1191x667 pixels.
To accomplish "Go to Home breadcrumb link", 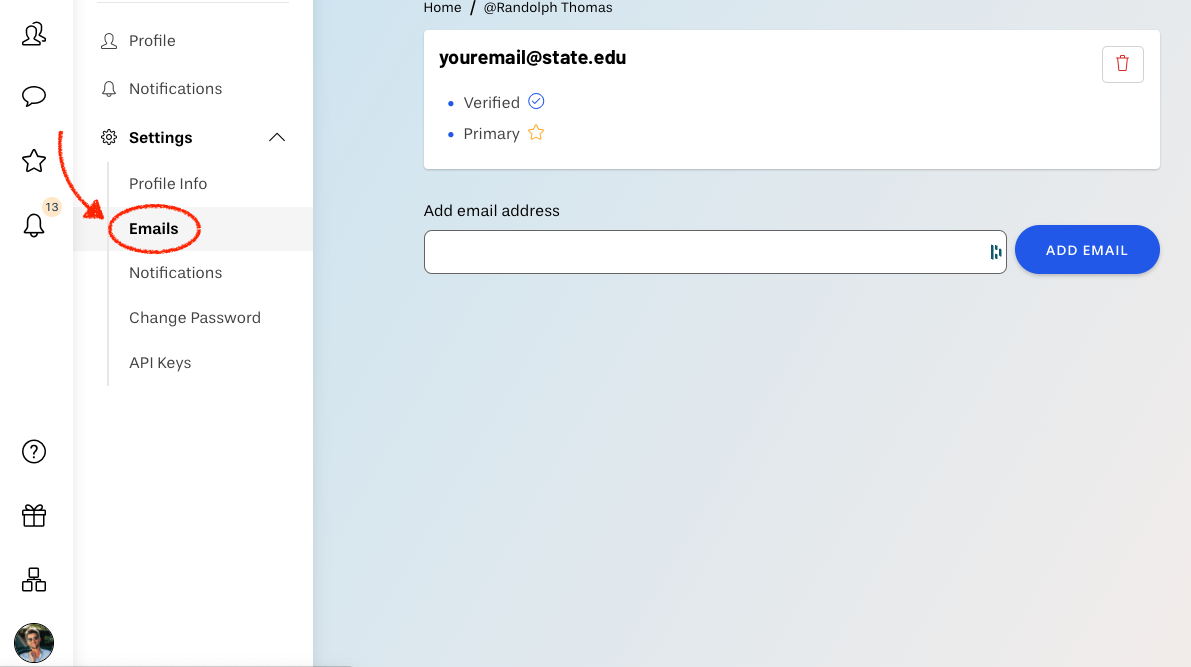I will point(442,8).
